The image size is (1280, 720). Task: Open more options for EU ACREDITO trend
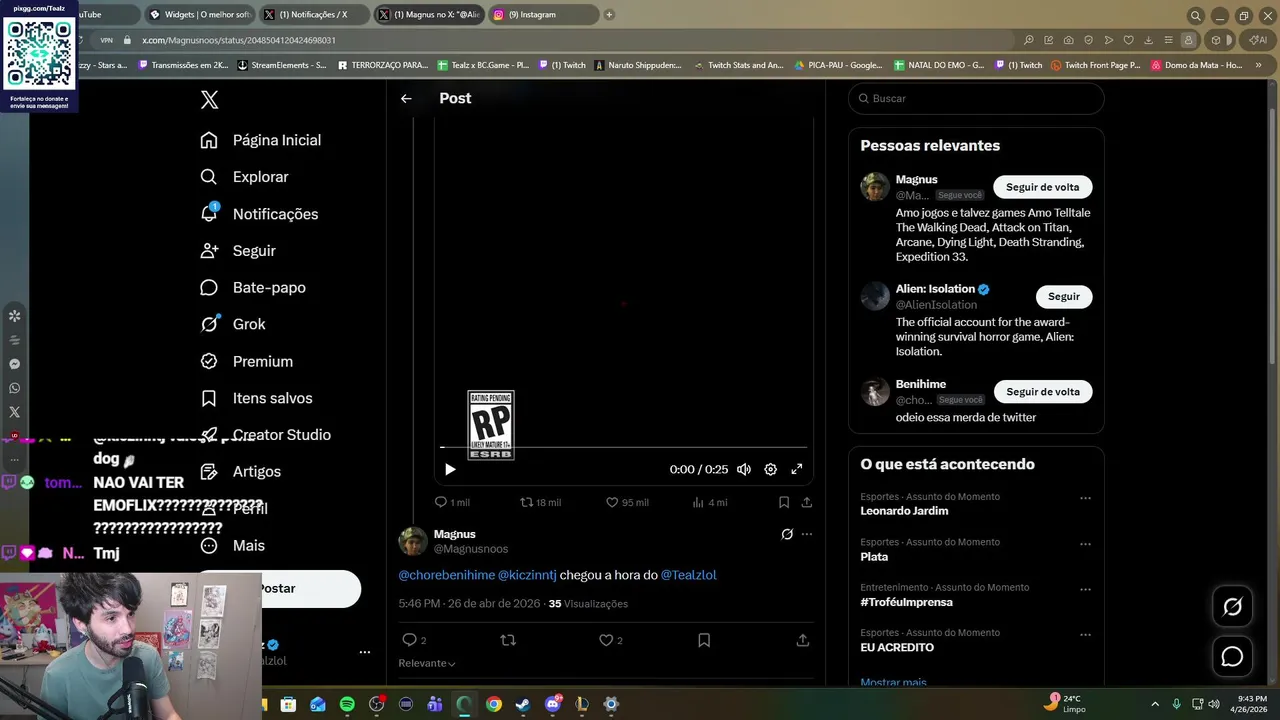point(1085,634)
